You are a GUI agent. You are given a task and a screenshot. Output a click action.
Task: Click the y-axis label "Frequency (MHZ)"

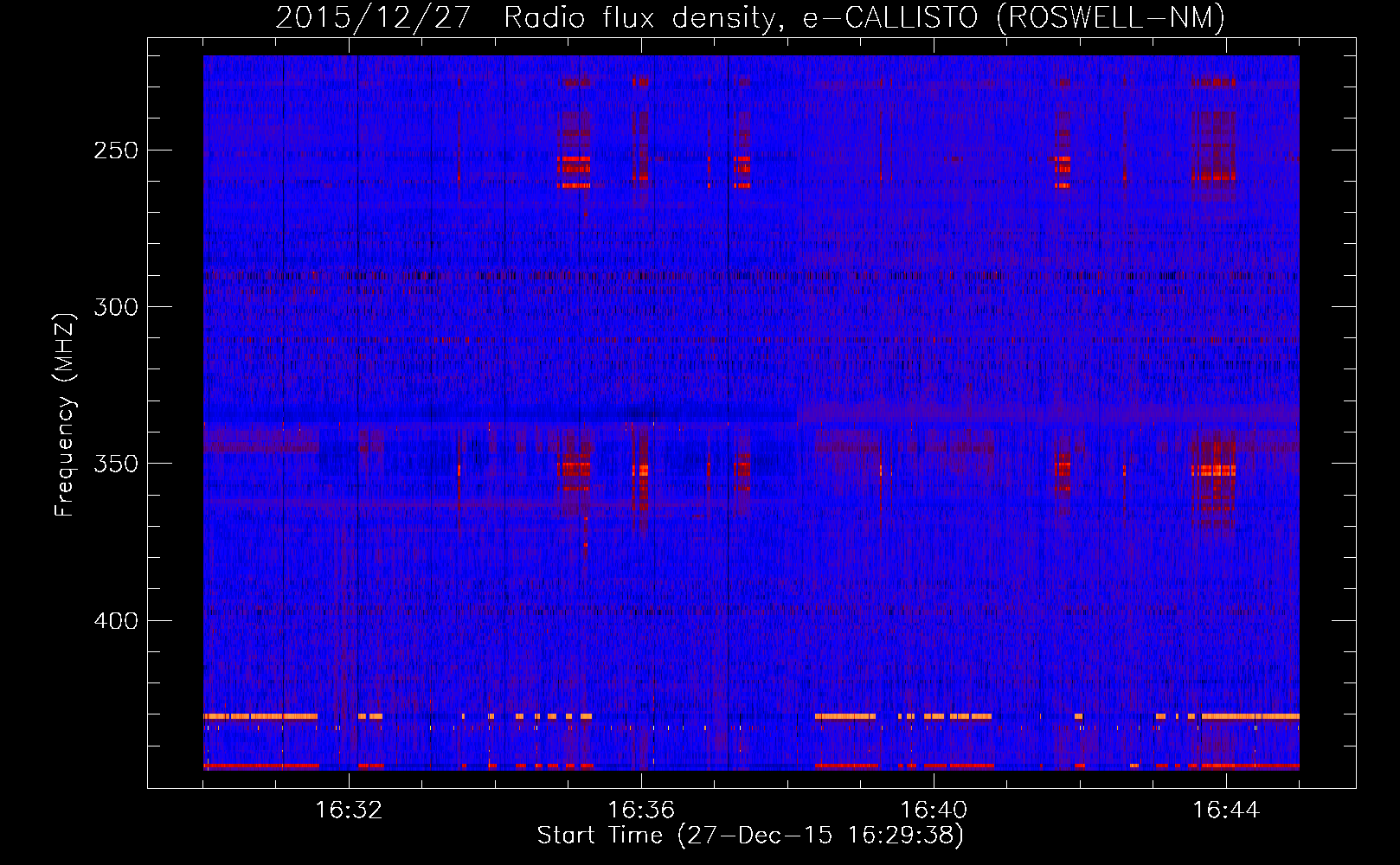[65, 415]
